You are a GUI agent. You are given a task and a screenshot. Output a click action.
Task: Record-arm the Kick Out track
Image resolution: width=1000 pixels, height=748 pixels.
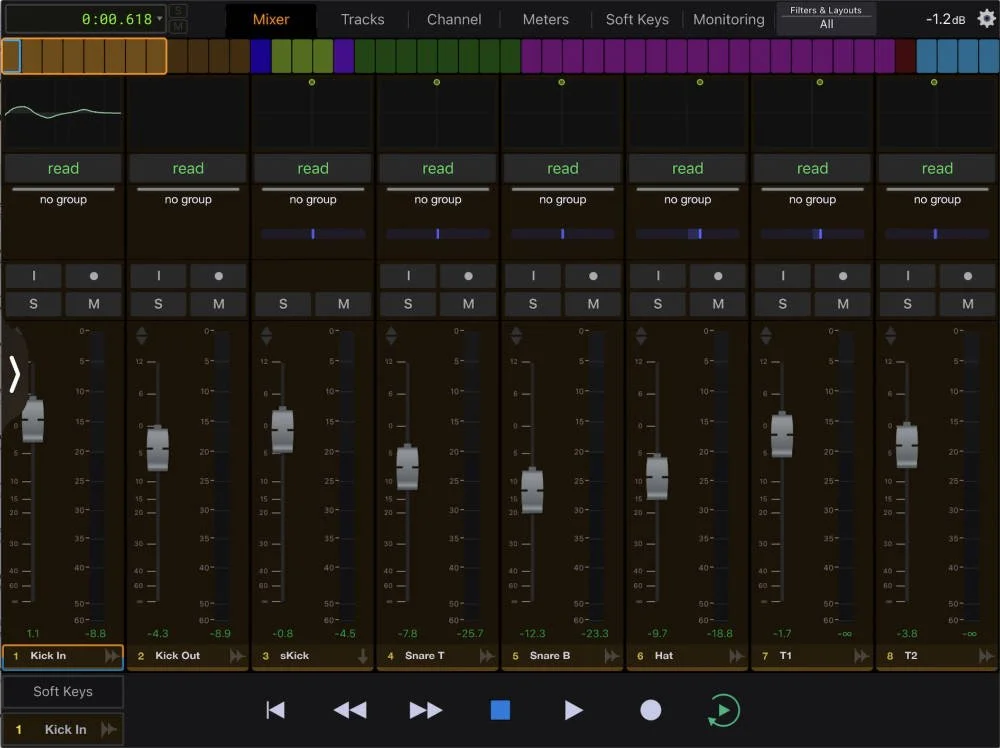click(x=219, y=276)
